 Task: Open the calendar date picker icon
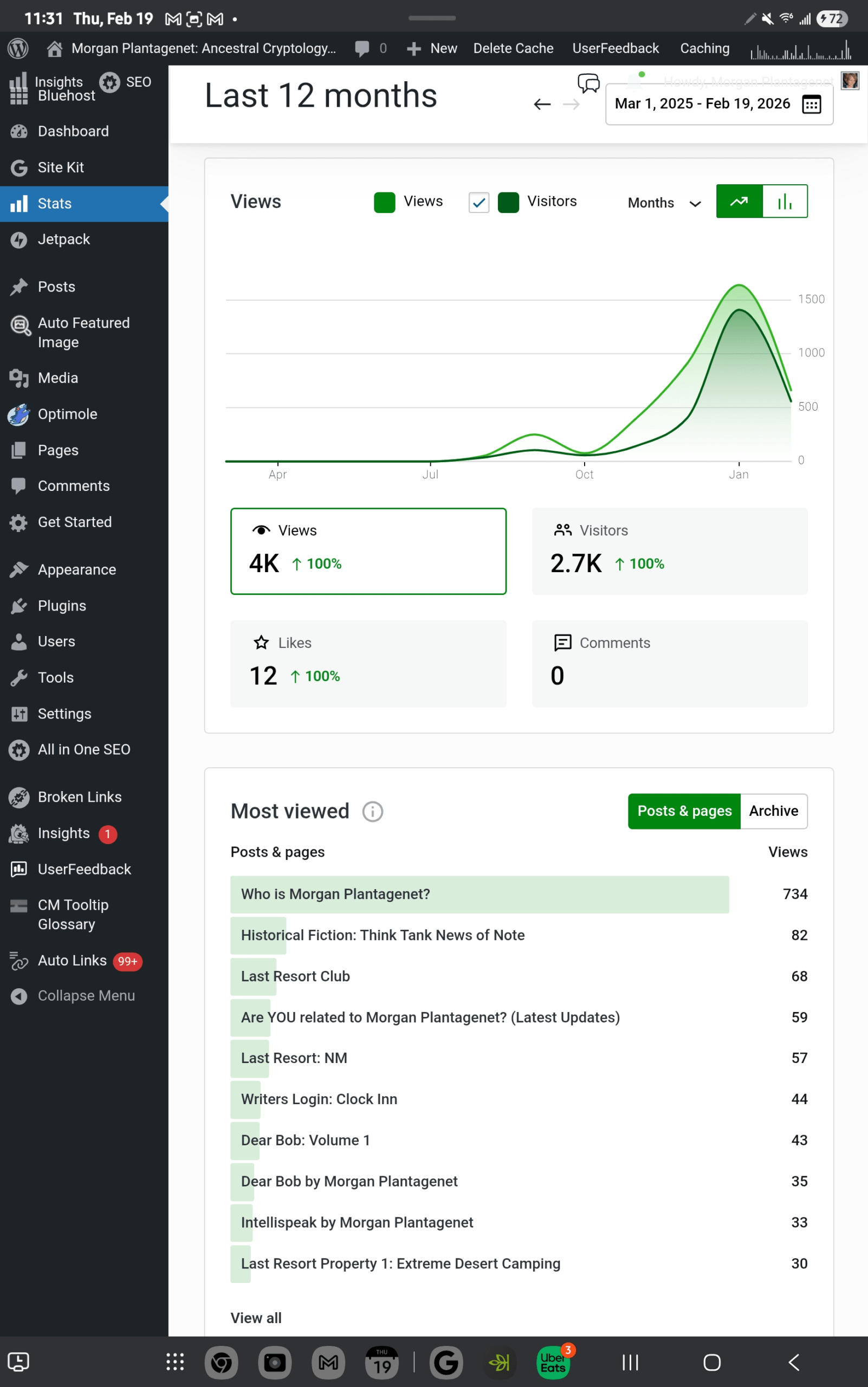click(811, 105)
